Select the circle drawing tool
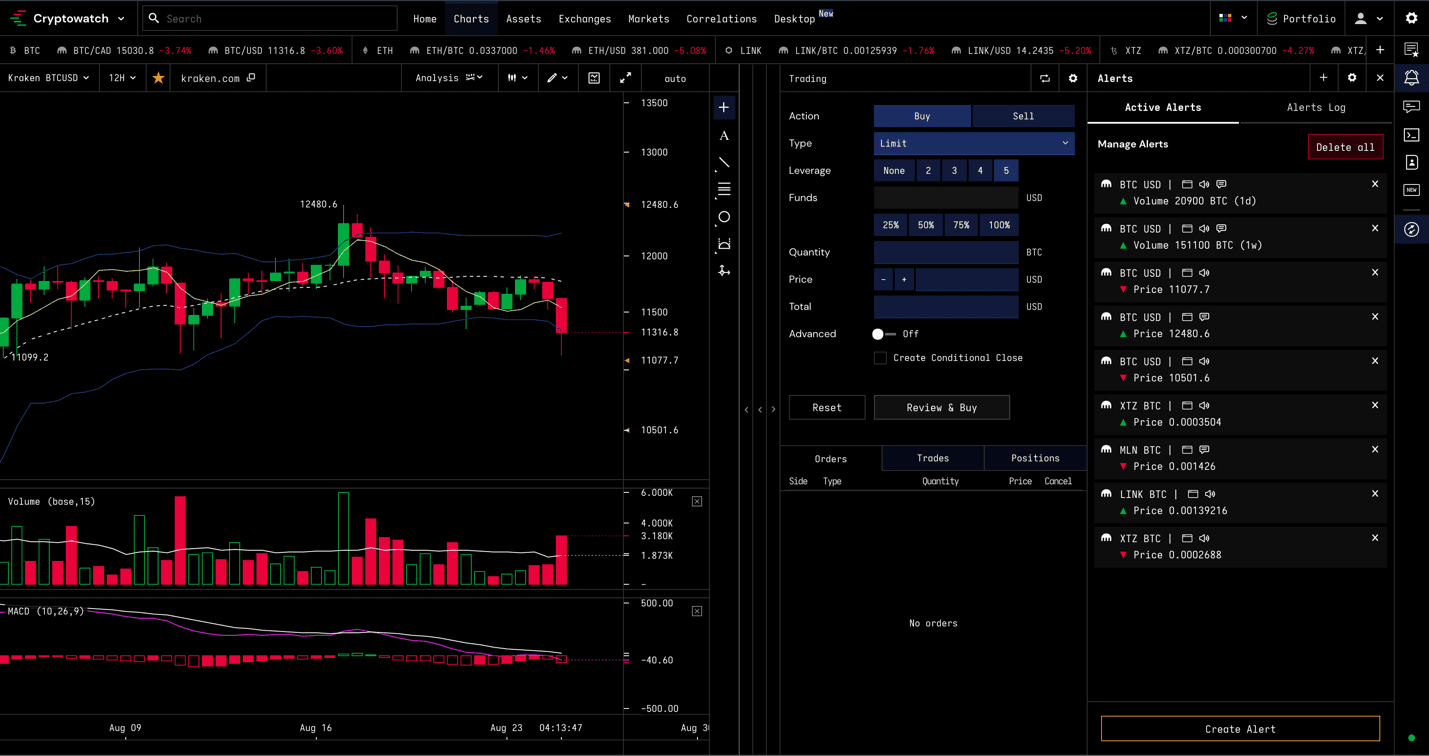Screen dimensions: 1429x756 (724, 217)
